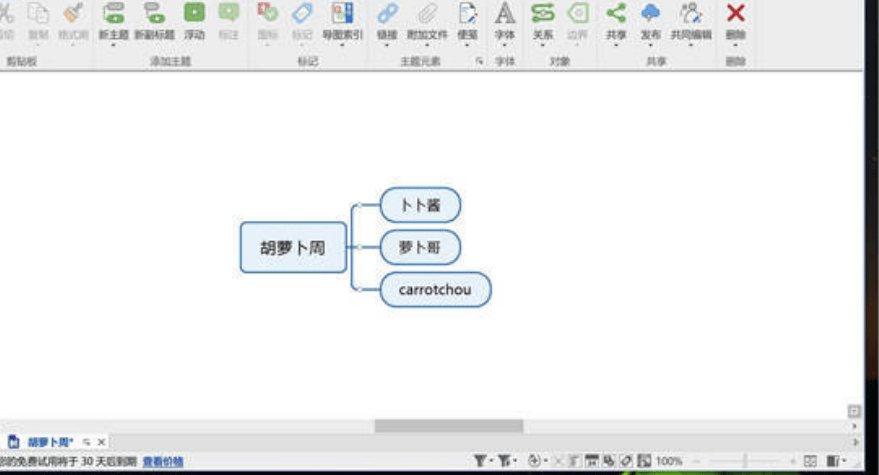
Task: Click the red Delete (删除) X icon
Action: (735, 12)
